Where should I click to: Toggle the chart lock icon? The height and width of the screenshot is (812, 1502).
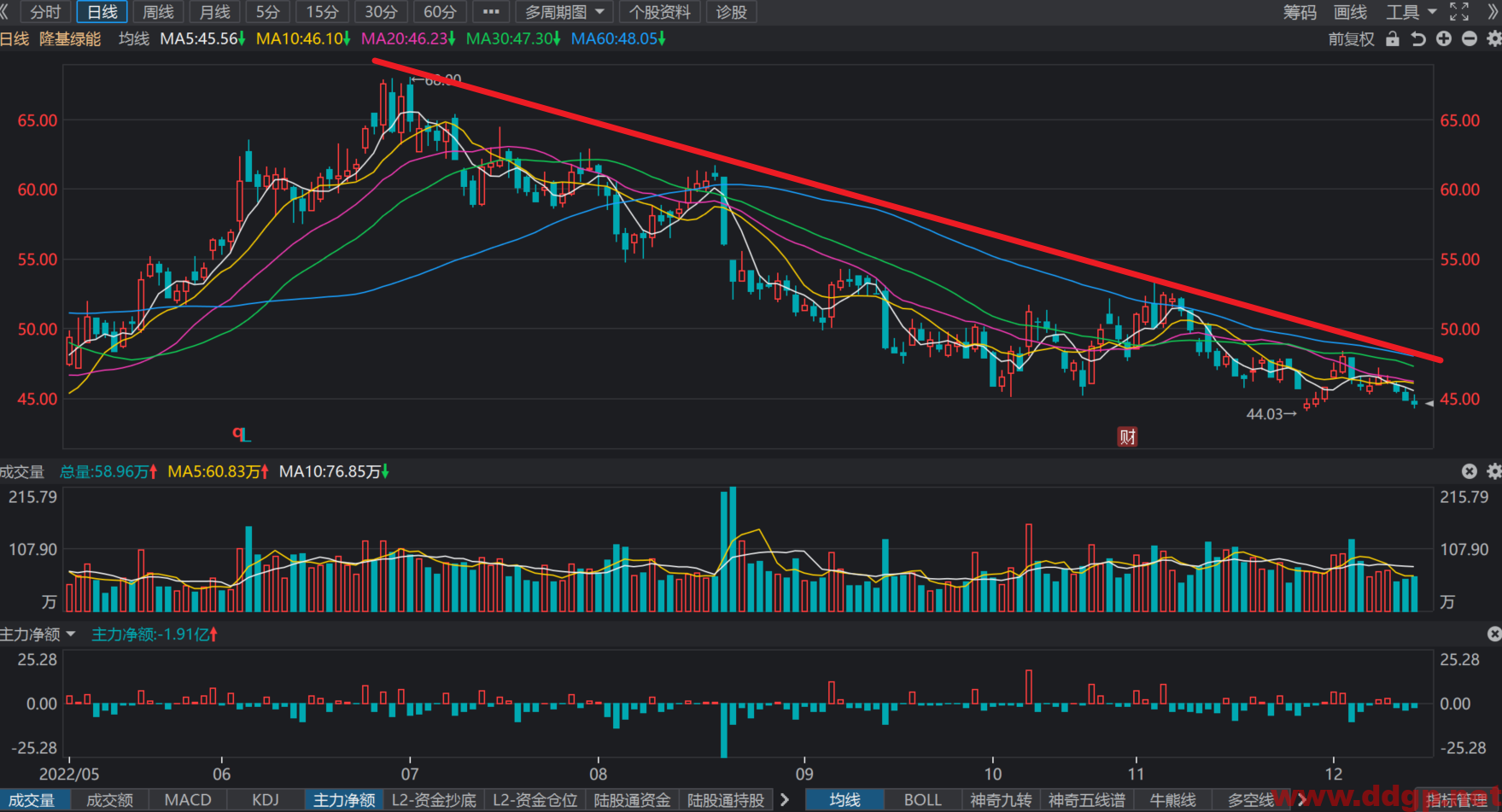pyautogui.click(x=1392, y=38)
